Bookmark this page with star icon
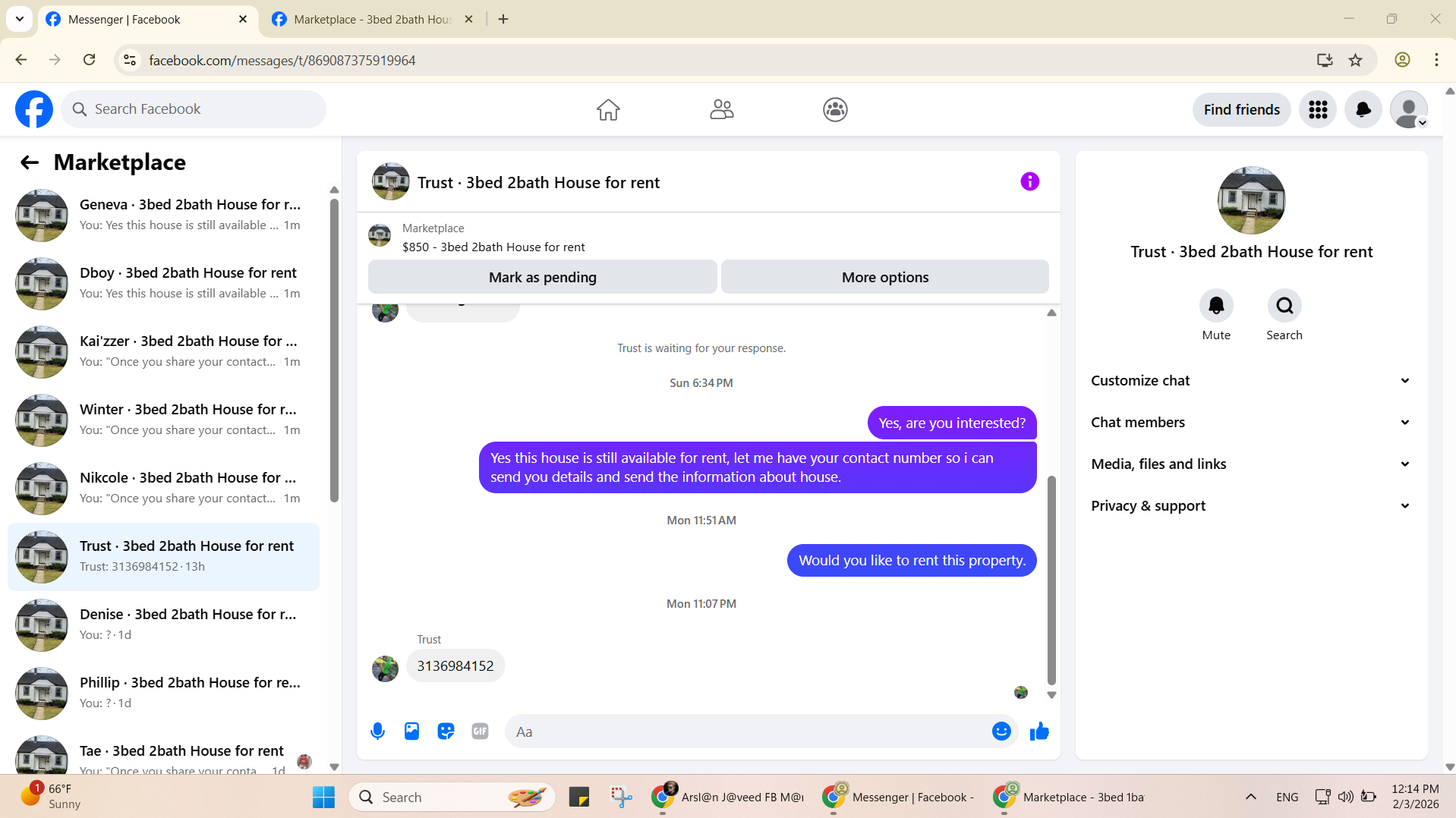Image resolution: width=1456 pixels, height=818 pixels. tap(1356, 60)
